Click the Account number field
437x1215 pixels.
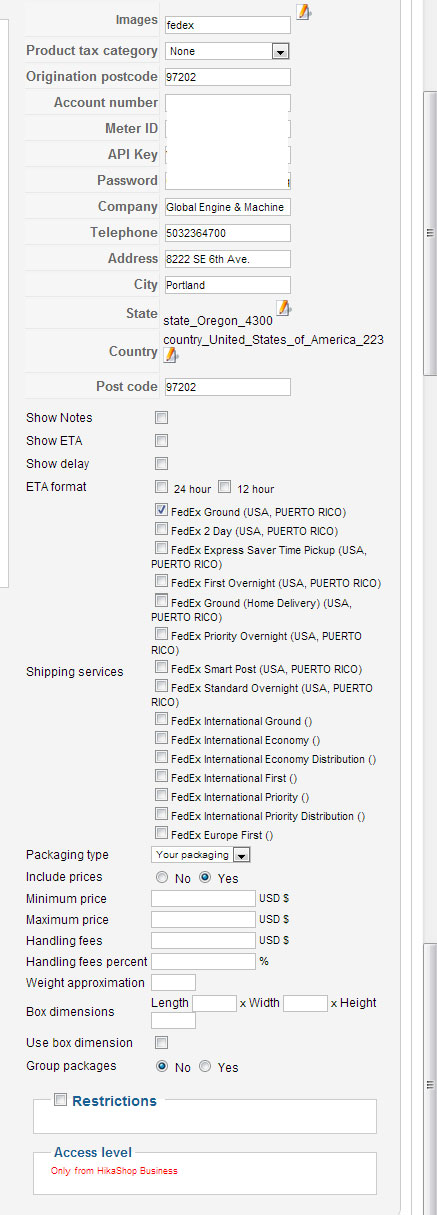click(x=227, y=103)
